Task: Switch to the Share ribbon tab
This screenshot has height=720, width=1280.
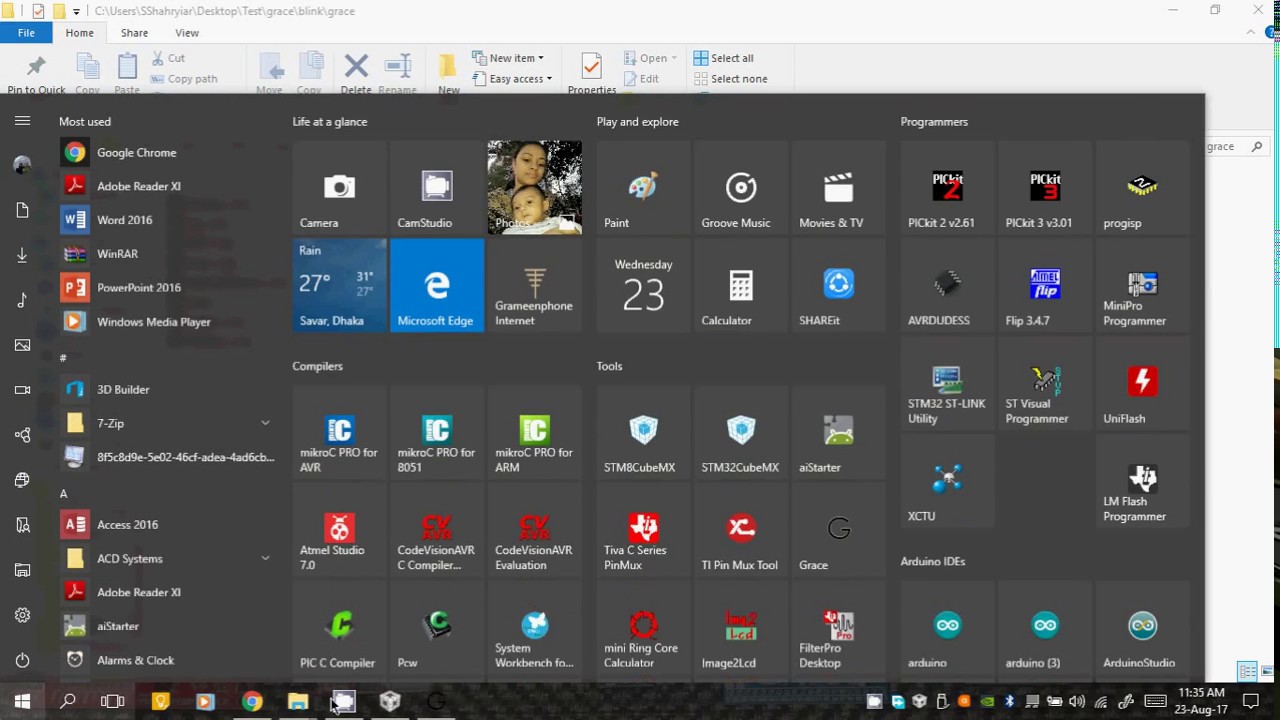Action: pos(134,33)
